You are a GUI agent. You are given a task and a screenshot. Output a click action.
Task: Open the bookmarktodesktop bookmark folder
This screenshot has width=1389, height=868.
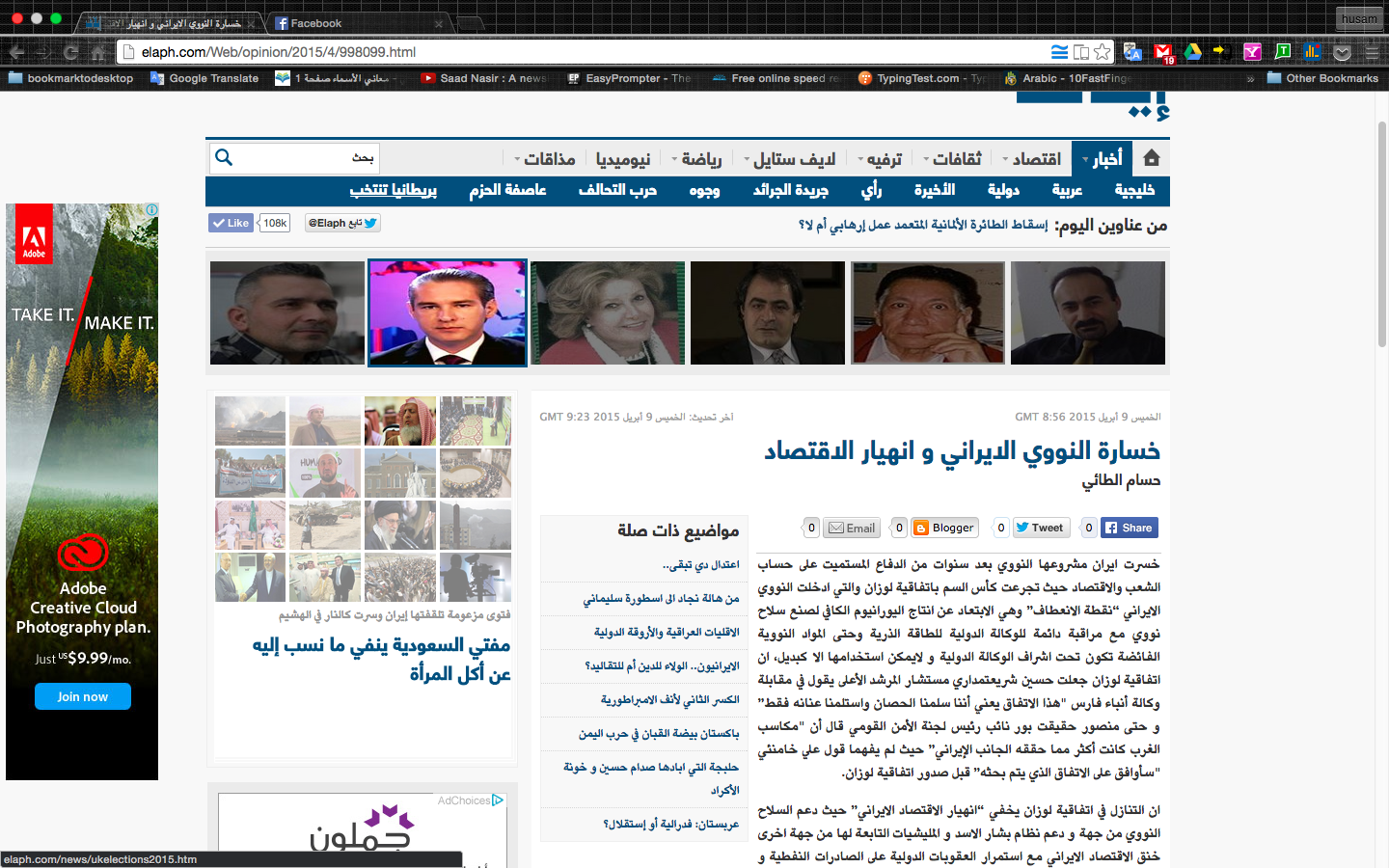click(70, 78)
